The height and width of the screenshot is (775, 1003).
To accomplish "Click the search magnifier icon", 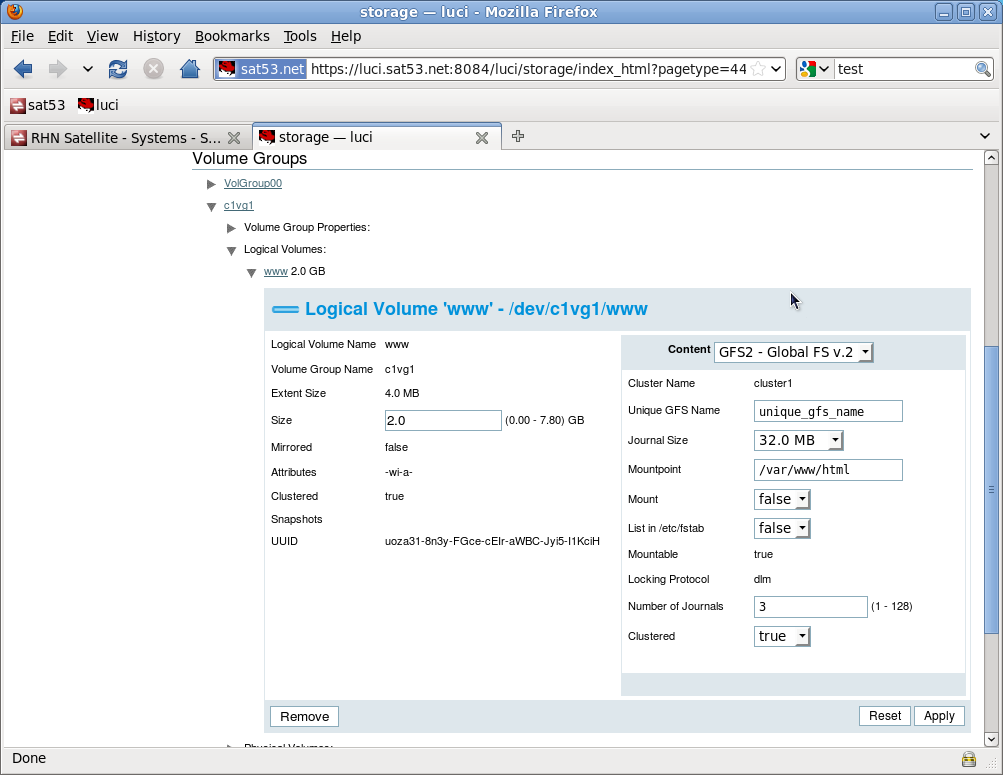I will point(982,69).
